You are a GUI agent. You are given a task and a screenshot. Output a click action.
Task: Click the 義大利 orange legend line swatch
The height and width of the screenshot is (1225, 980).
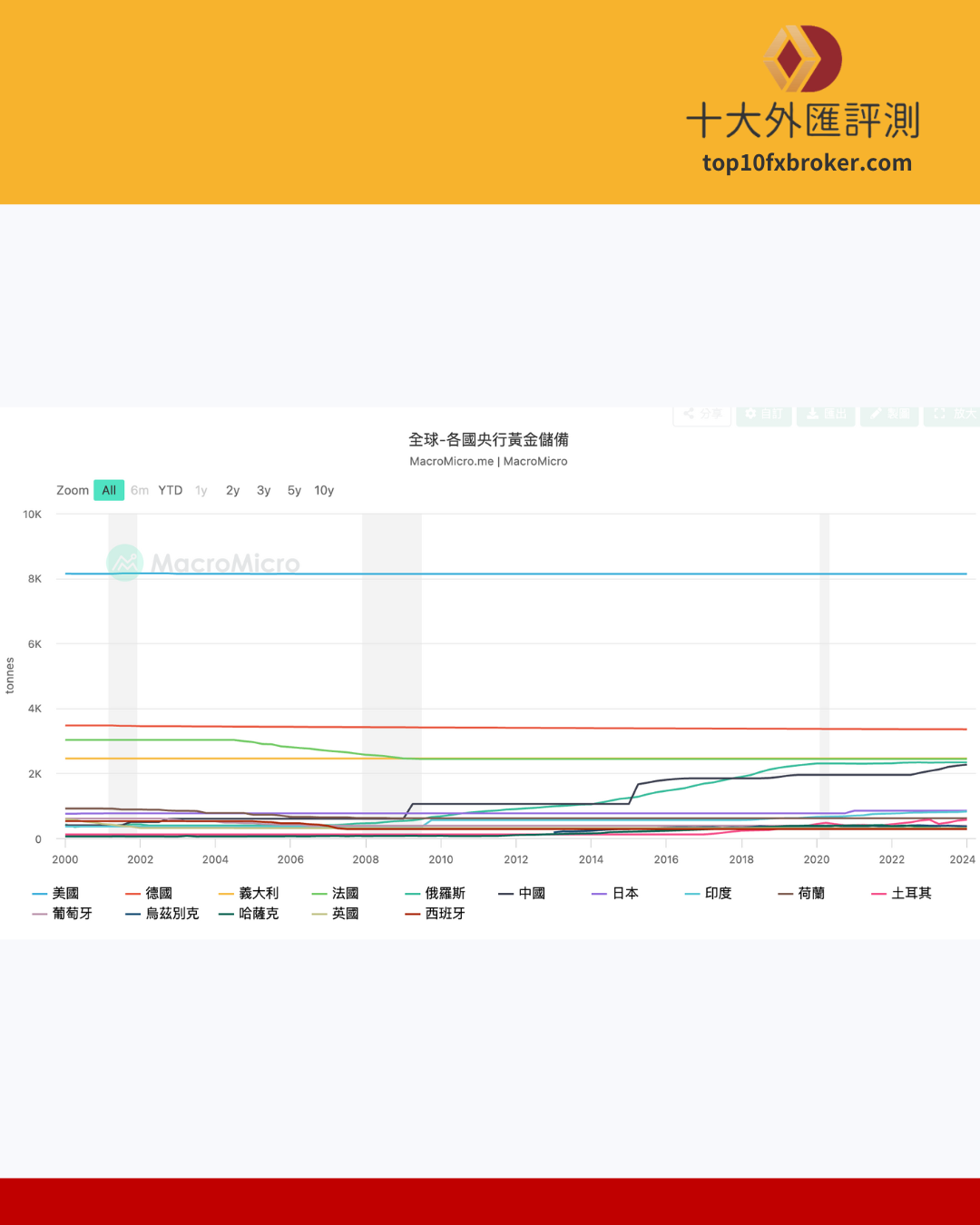coord(226,894)
